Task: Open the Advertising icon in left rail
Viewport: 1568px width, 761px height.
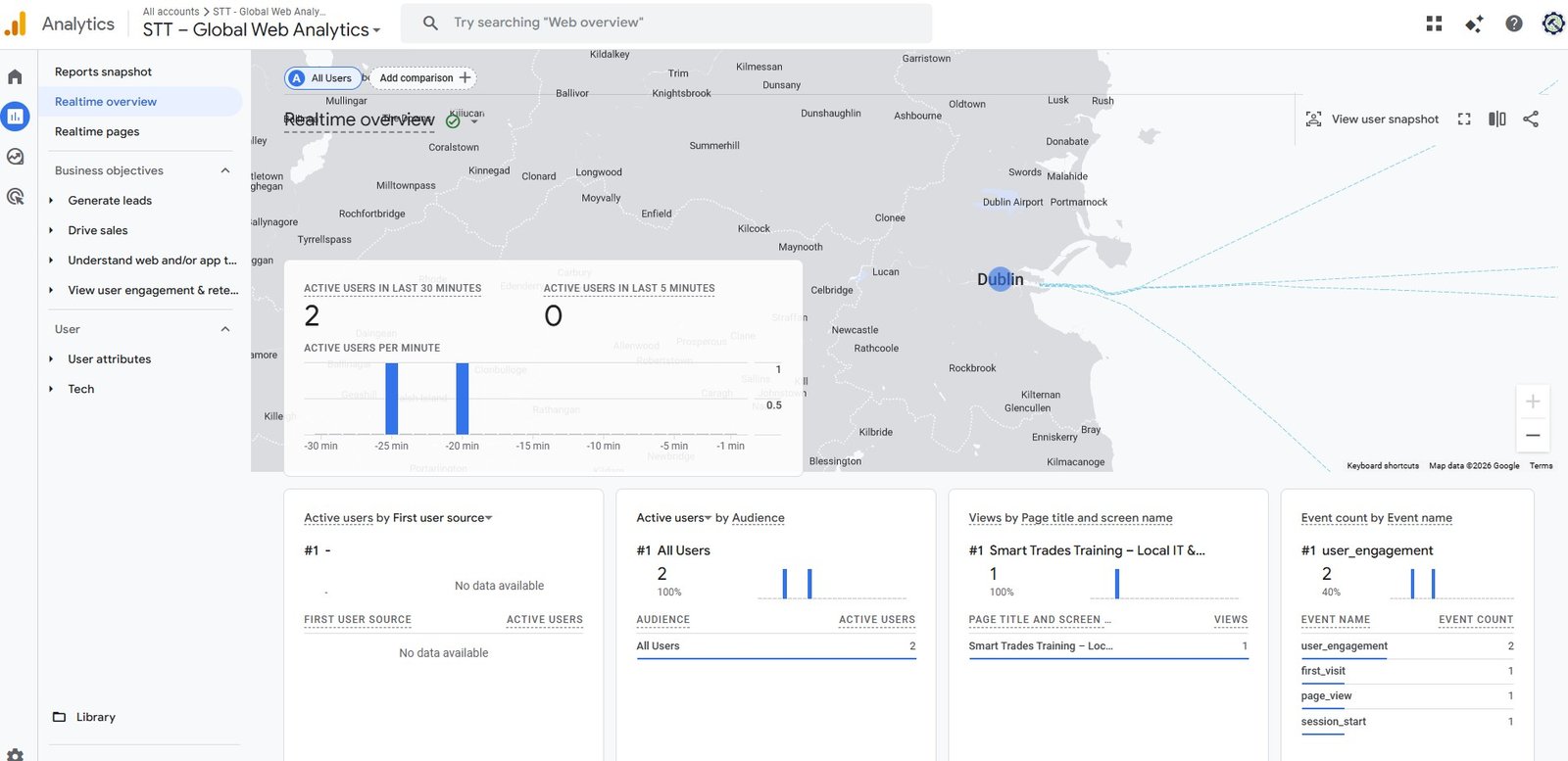Action: [x=15, y=196]
